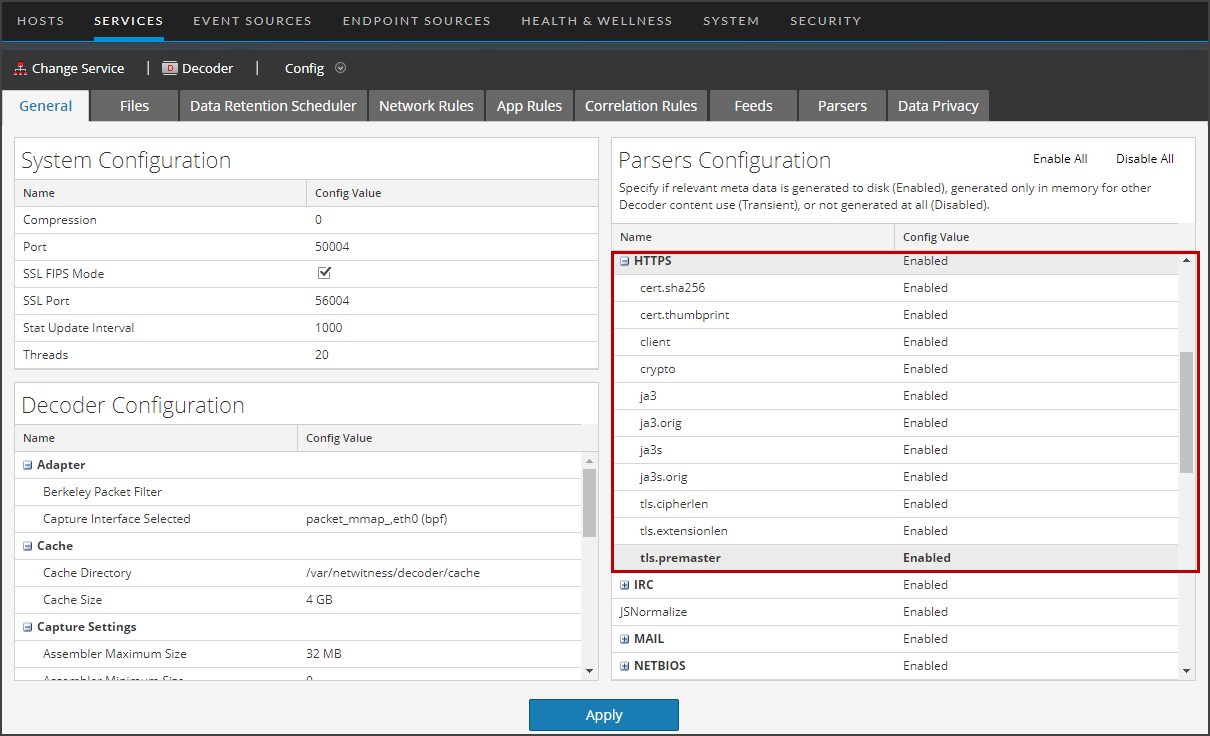This screenshot has height=736, width=1210.
Task: Click the Apply button
Action: 603,714
